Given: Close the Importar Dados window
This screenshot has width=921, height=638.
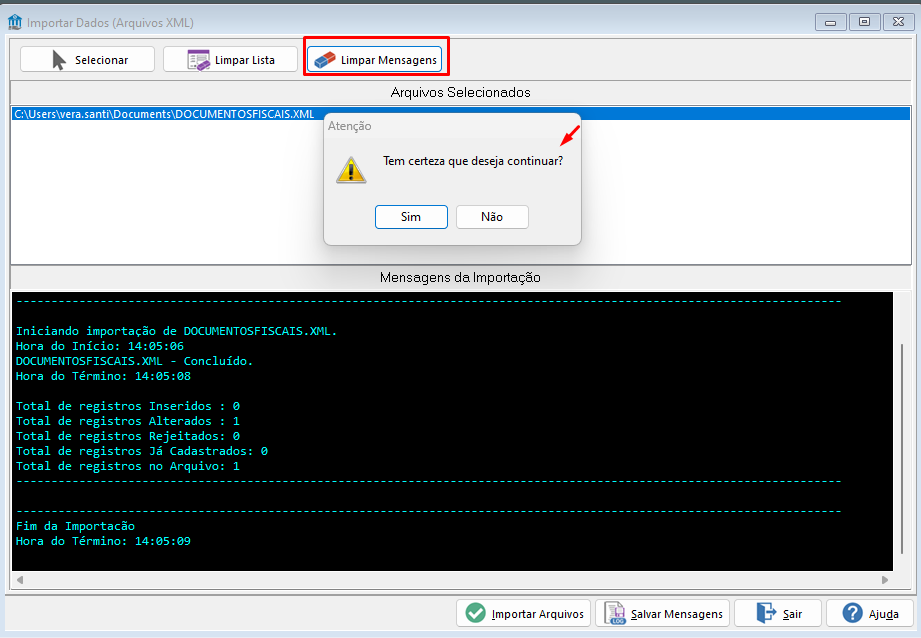Looking at the screenshot, I should [899, 22].
